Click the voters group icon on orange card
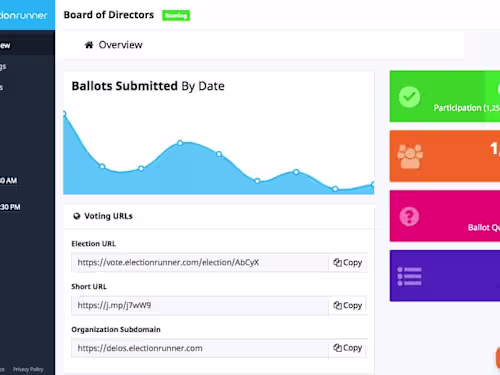 [410, 156]
